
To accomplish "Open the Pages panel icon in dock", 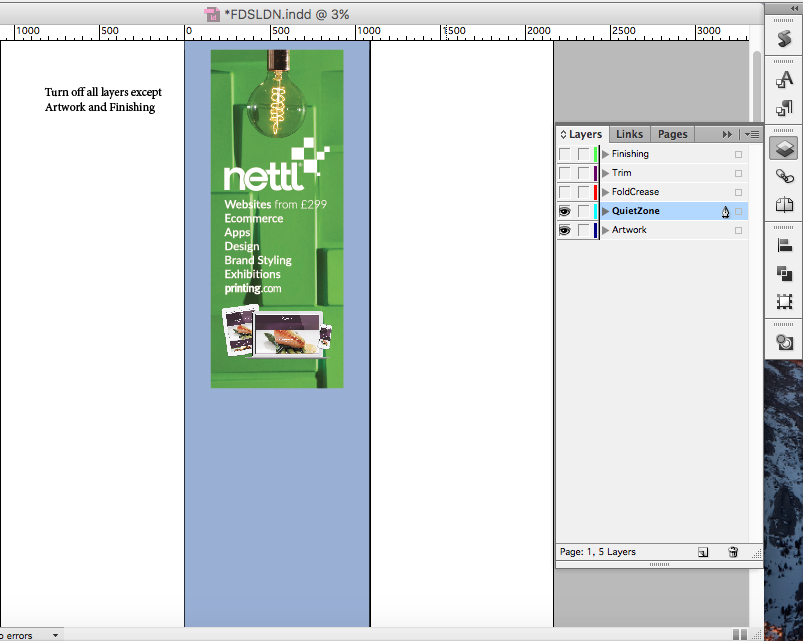I will coord(785,206).
